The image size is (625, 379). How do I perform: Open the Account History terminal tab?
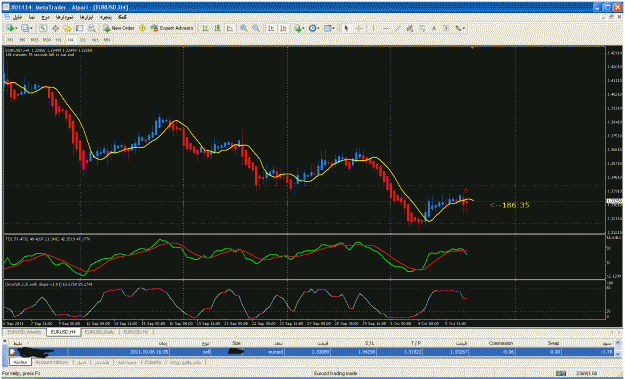point(52,362)
